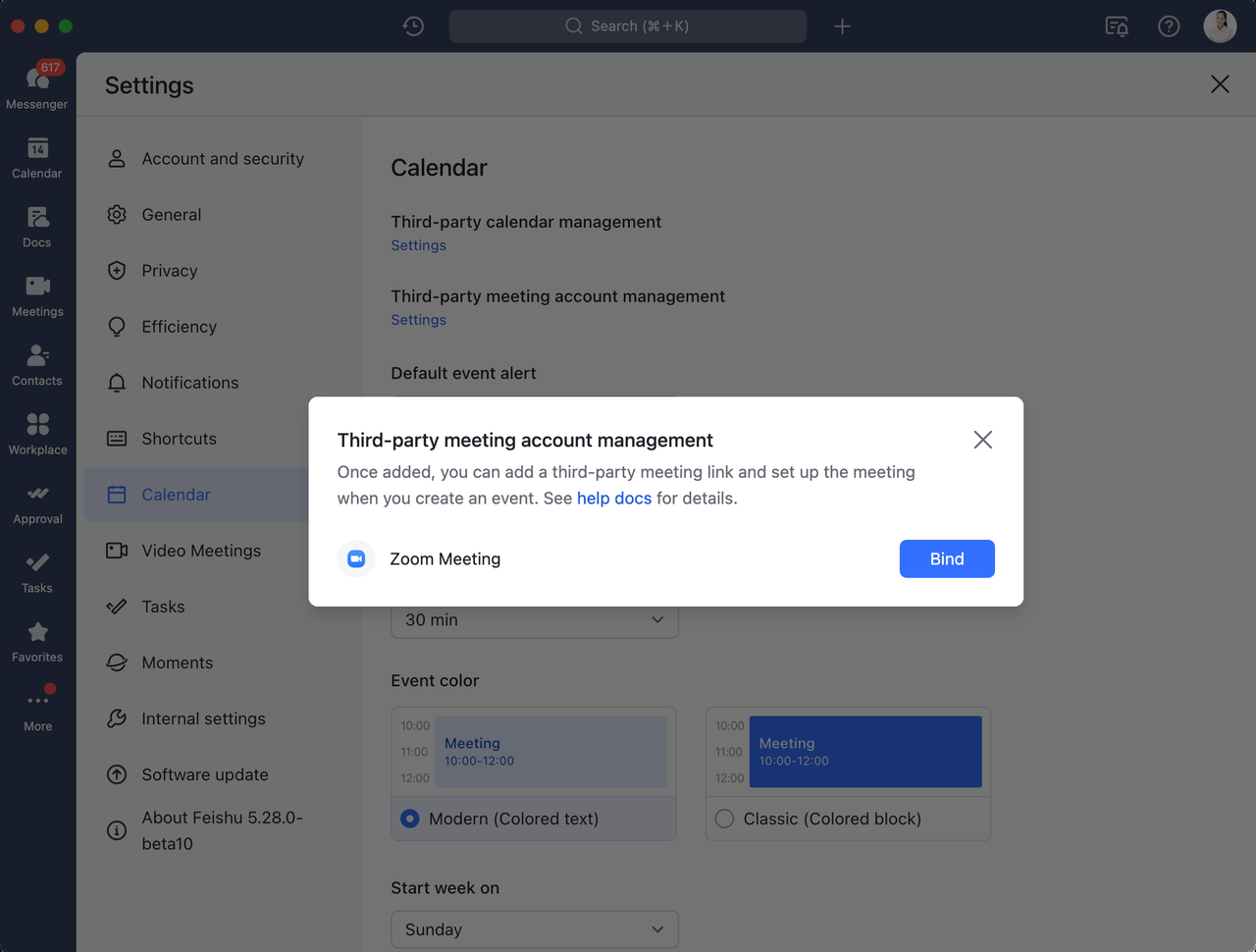Select Modern (Colored text) radio option
This screenshot has width=1256, height=952.
click(410, 819)
